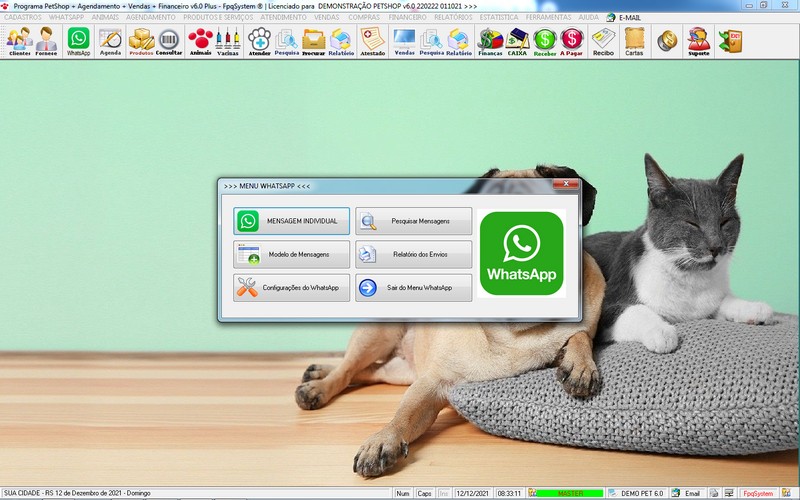Open the Cartas parchment icon
This screenshot has width=800, height=500.
[634, 41]
